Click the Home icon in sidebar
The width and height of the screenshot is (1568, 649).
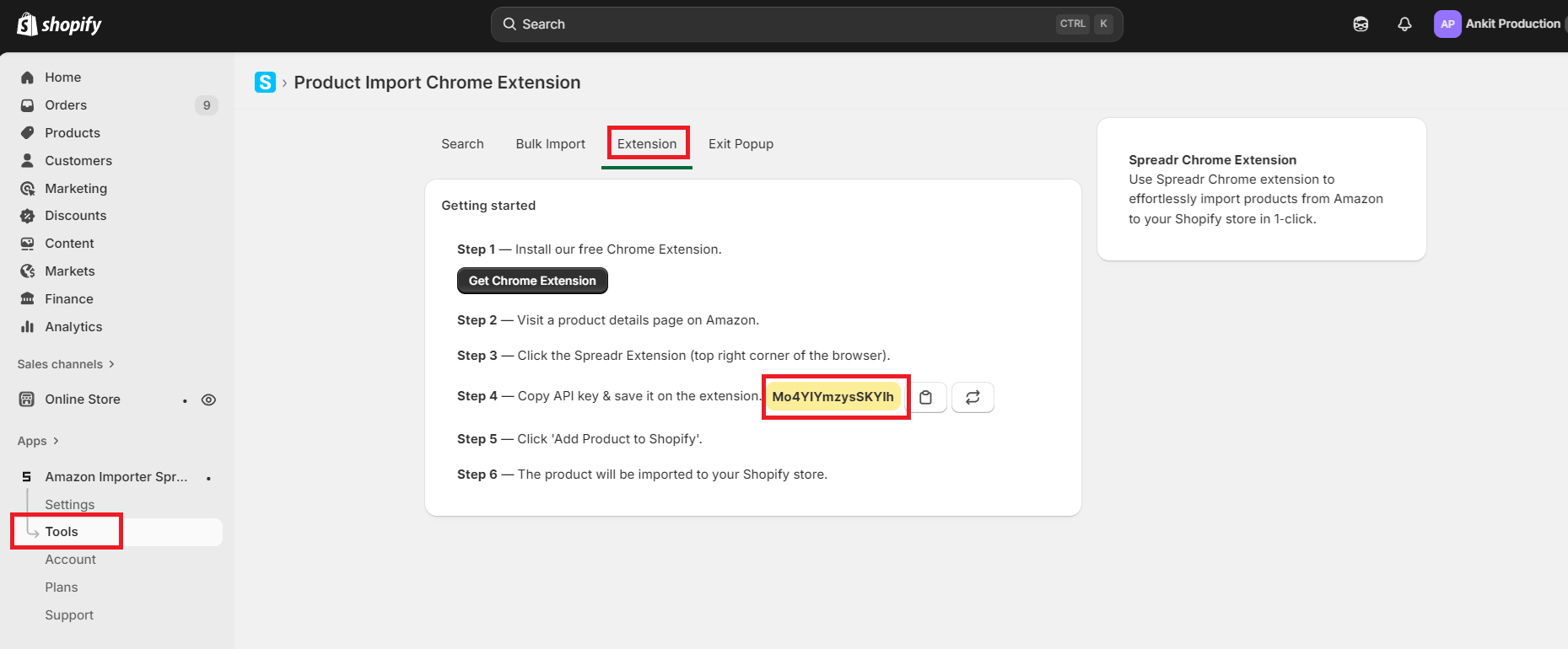pyautogui.click(x=28, y=78)
